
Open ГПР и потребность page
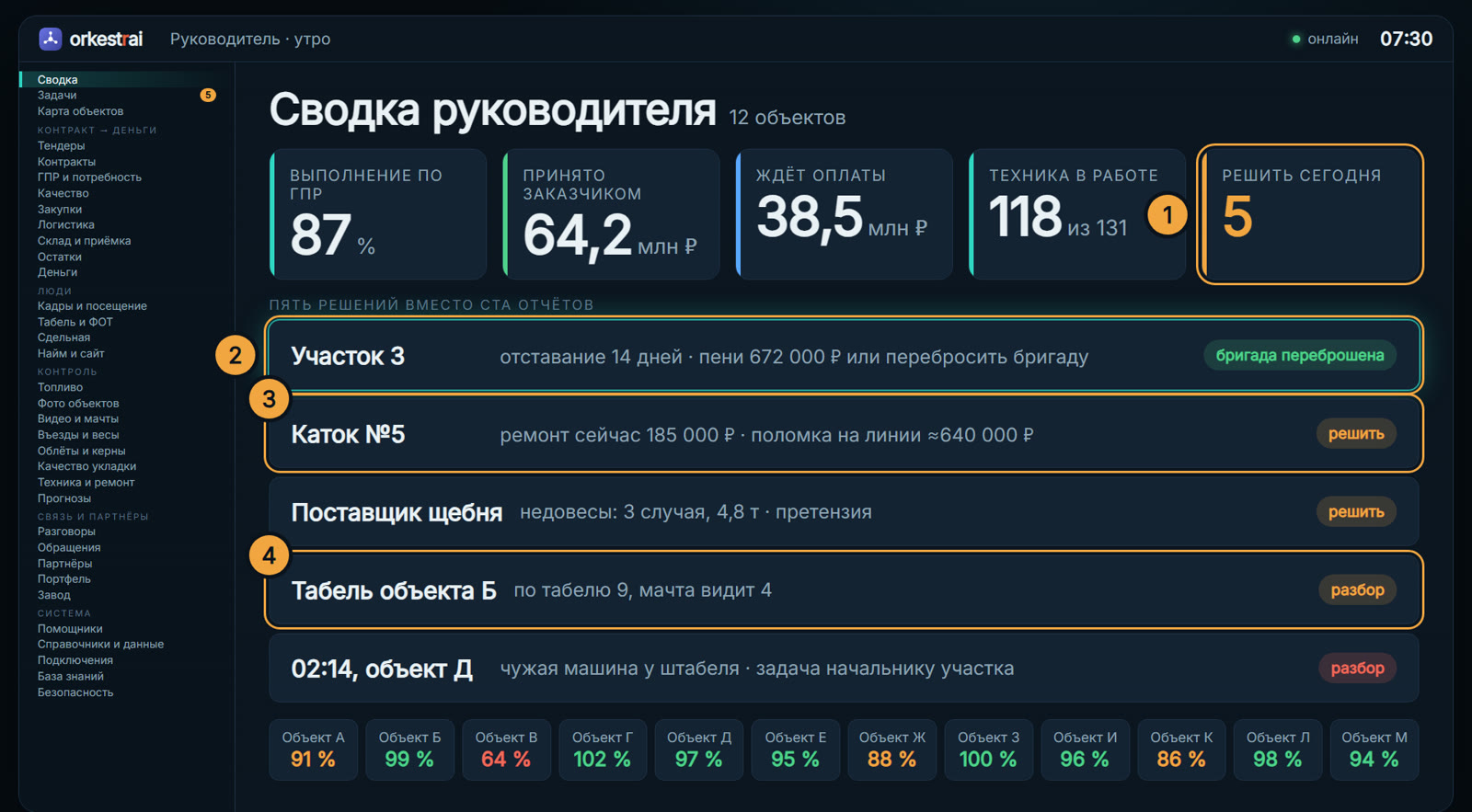89,177
